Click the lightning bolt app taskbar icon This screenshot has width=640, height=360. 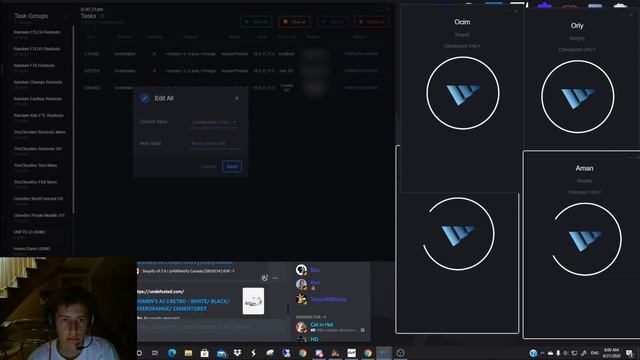(x=253, y=353)
